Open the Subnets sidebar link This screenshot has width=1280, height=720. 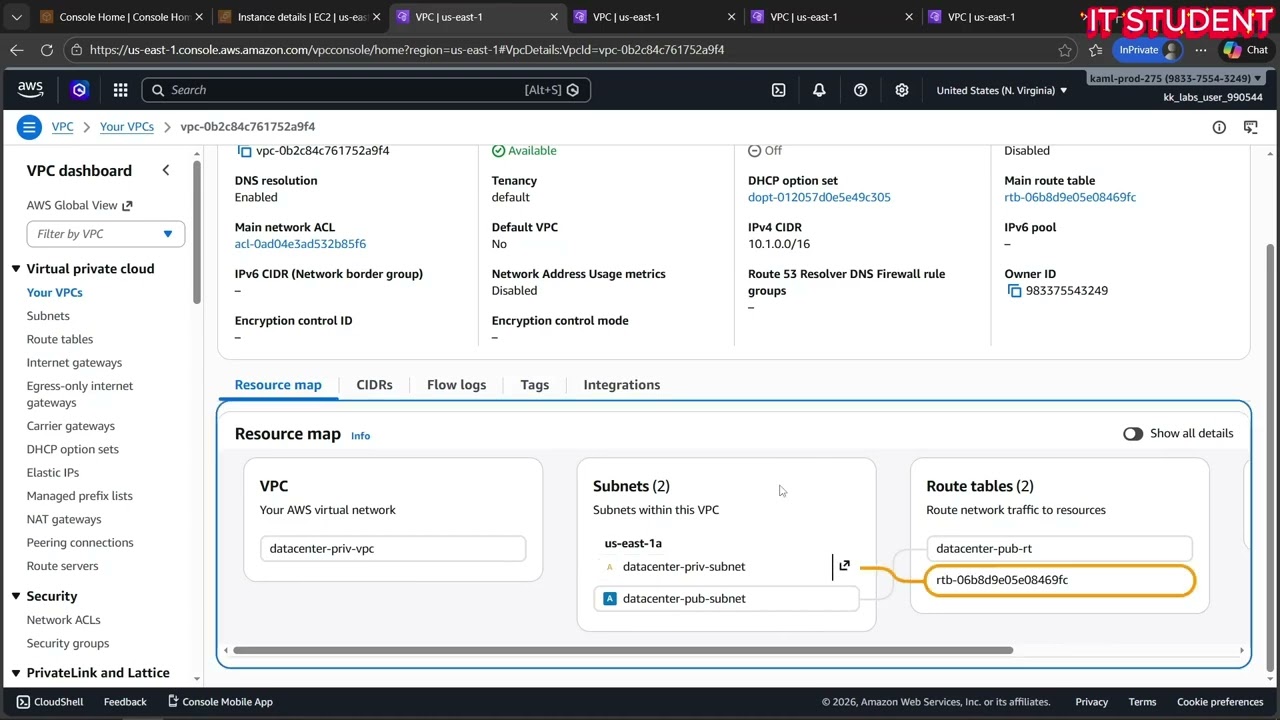[x=48, y=316]
